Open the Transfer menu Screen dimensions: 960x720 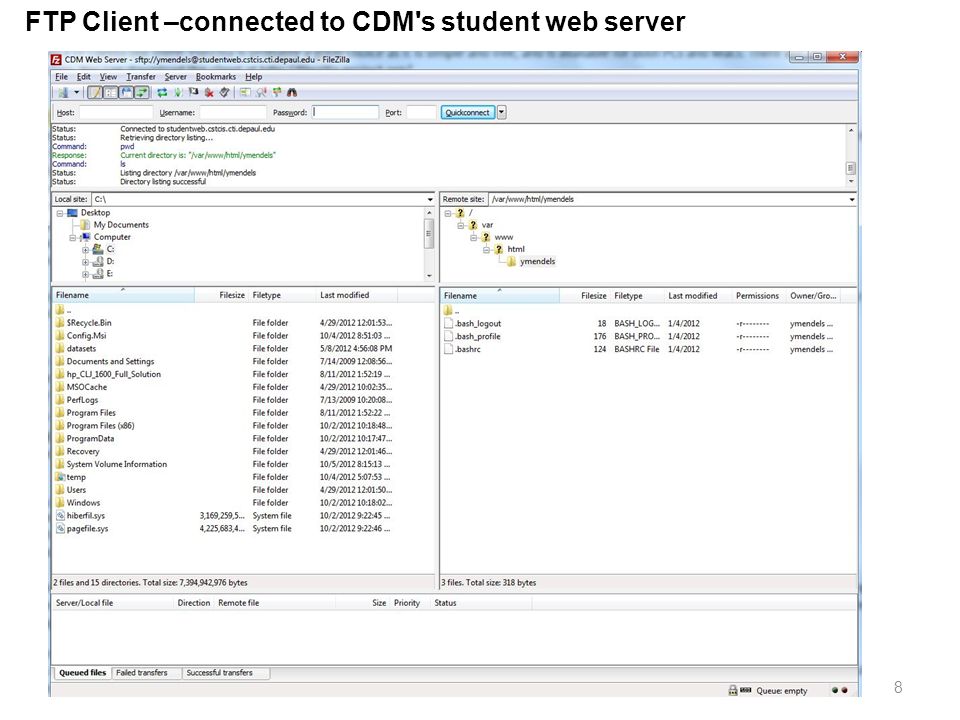pyautogui.click(x=141, y=77)
